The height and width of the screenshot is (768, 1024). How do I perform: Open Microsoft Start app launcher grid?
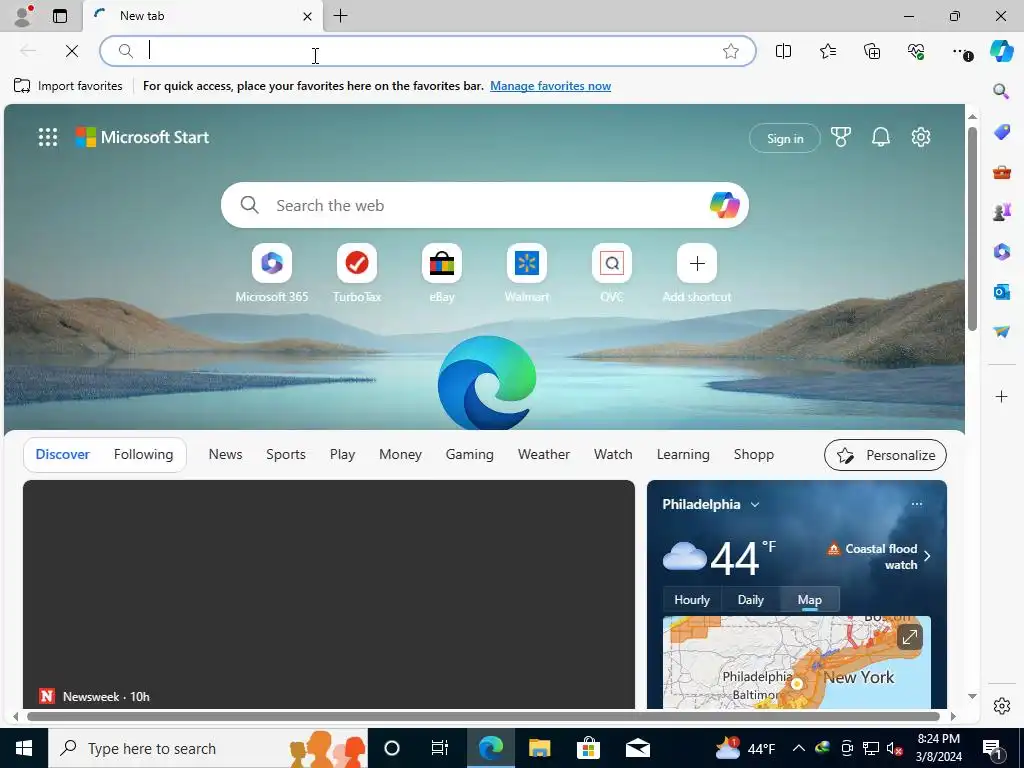(48, 137)
